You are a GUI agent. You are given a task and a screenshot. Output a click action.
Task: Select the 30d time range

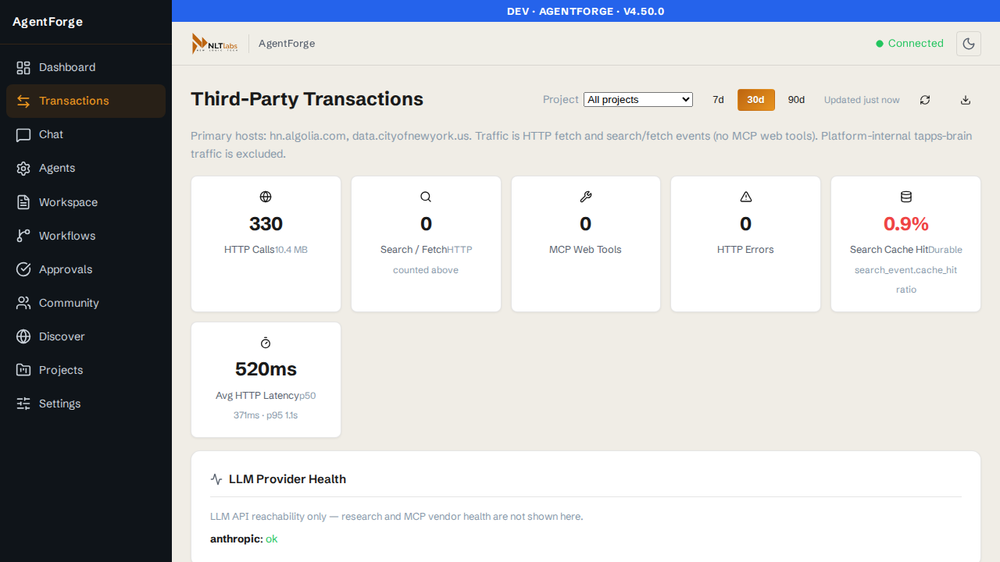pyautogui.click(x=756, y=100)
